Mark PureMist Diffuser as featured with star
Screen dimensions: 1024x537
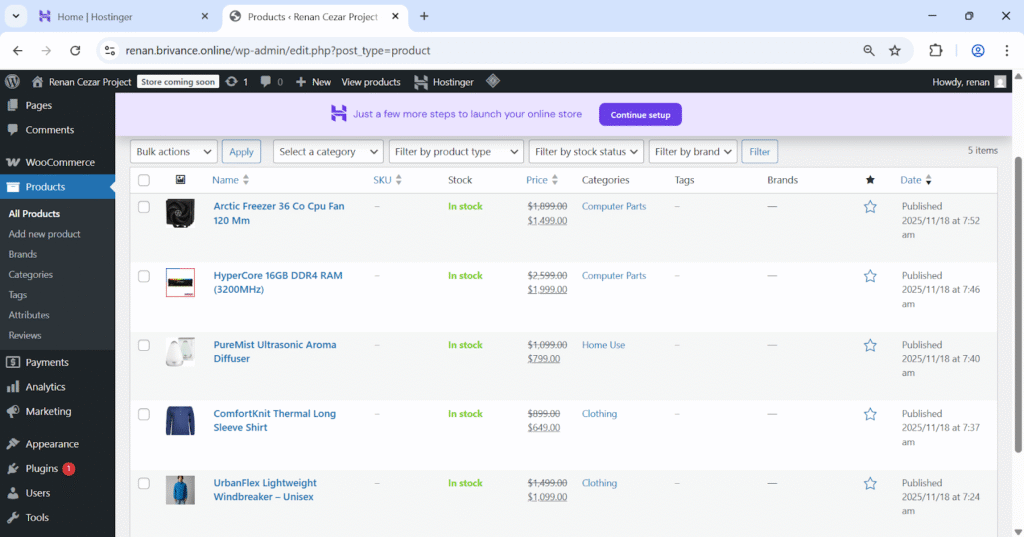(870, 345)
